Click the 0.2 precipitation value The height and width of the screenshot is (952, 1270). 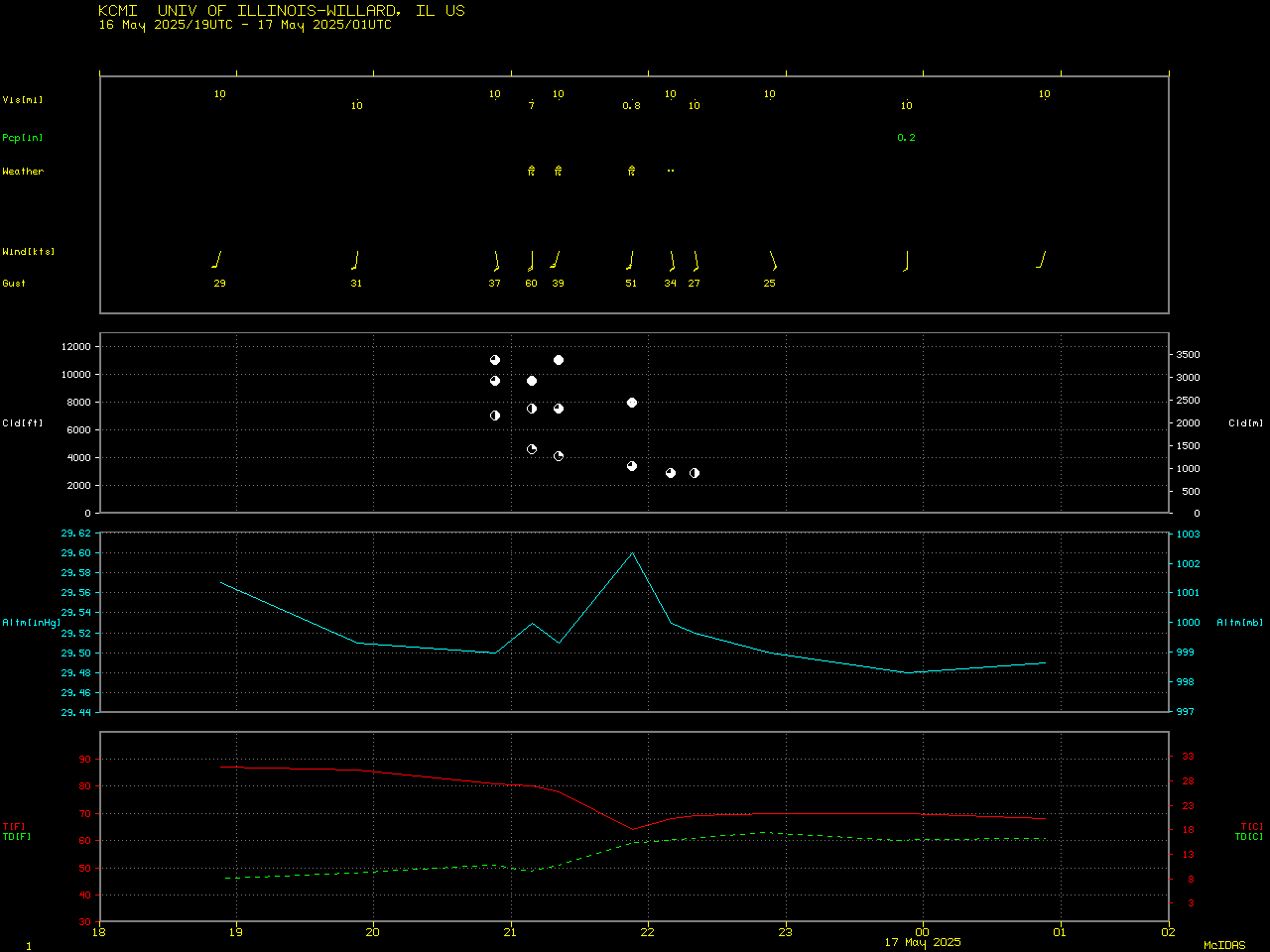click(906, 138)
